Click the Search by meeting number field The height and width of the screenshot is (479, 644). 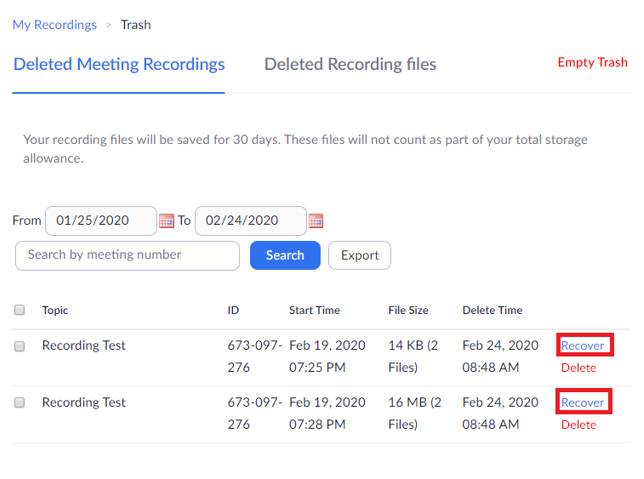(x=127, y=256)
